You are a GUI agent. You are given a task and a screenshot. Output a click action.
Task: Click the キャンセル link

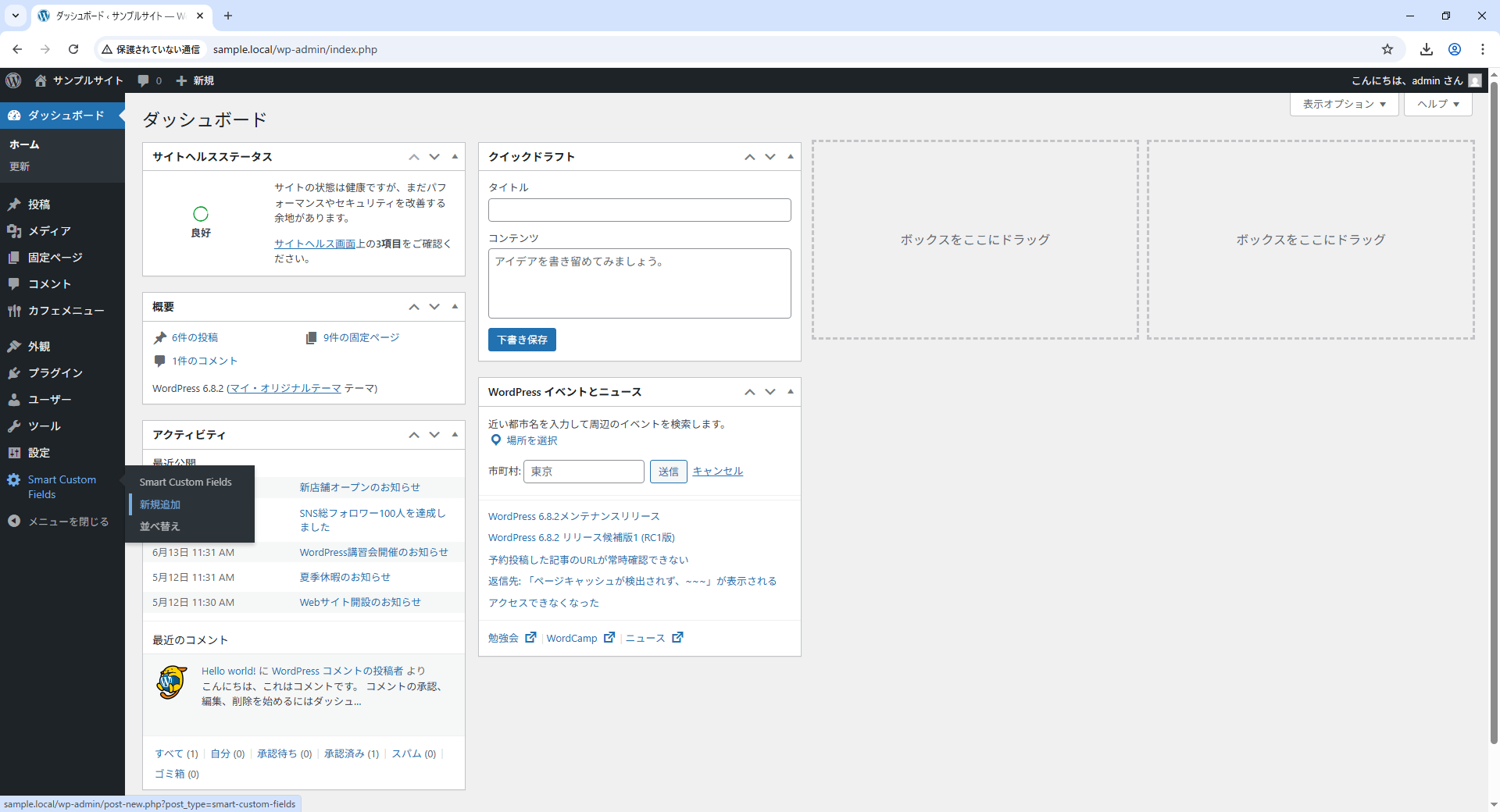[x=717, y=471]
